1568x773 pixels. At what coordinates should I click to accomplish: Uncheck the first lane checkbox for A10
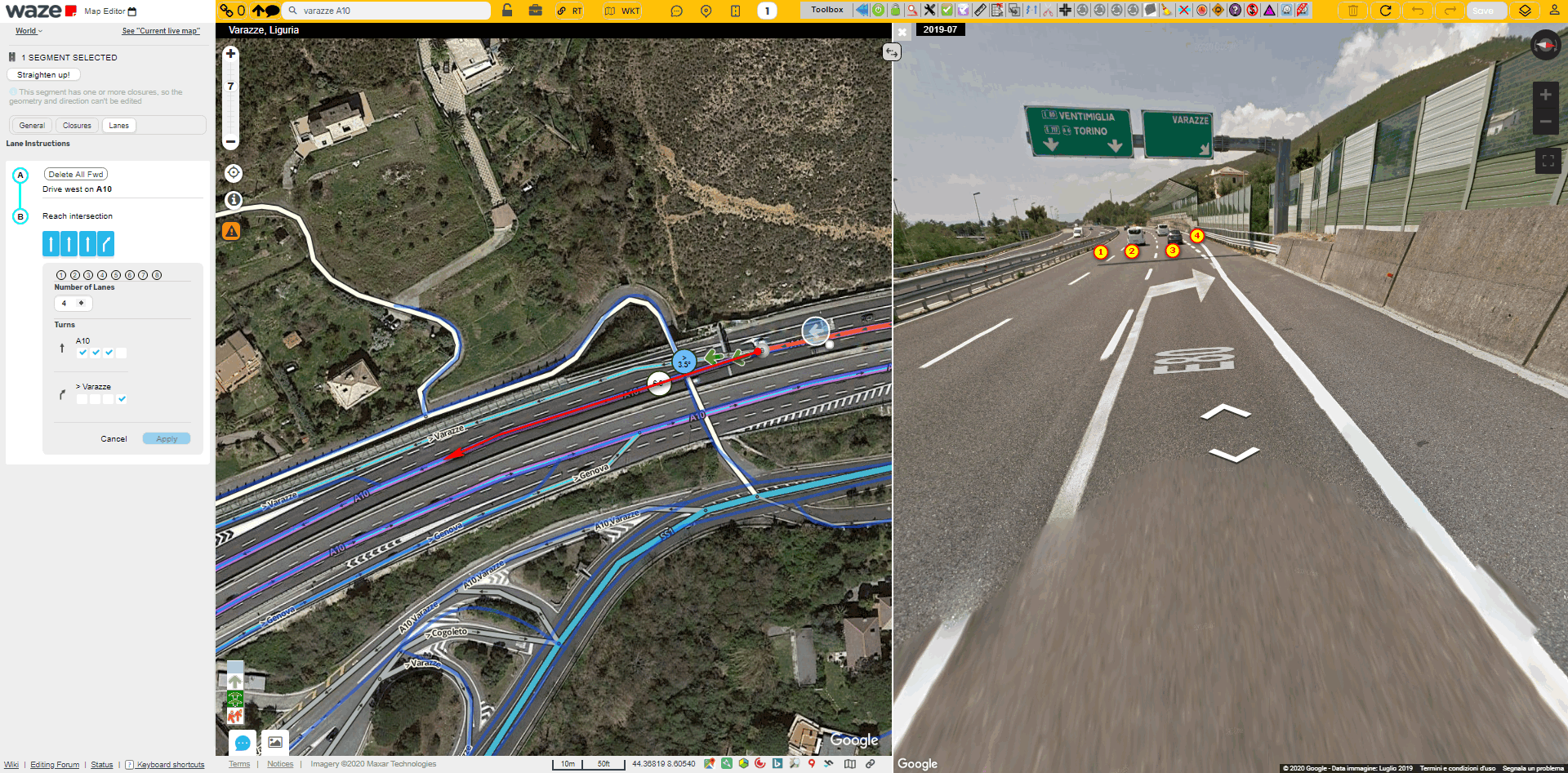pyautogui.click(x=82, y=353)
